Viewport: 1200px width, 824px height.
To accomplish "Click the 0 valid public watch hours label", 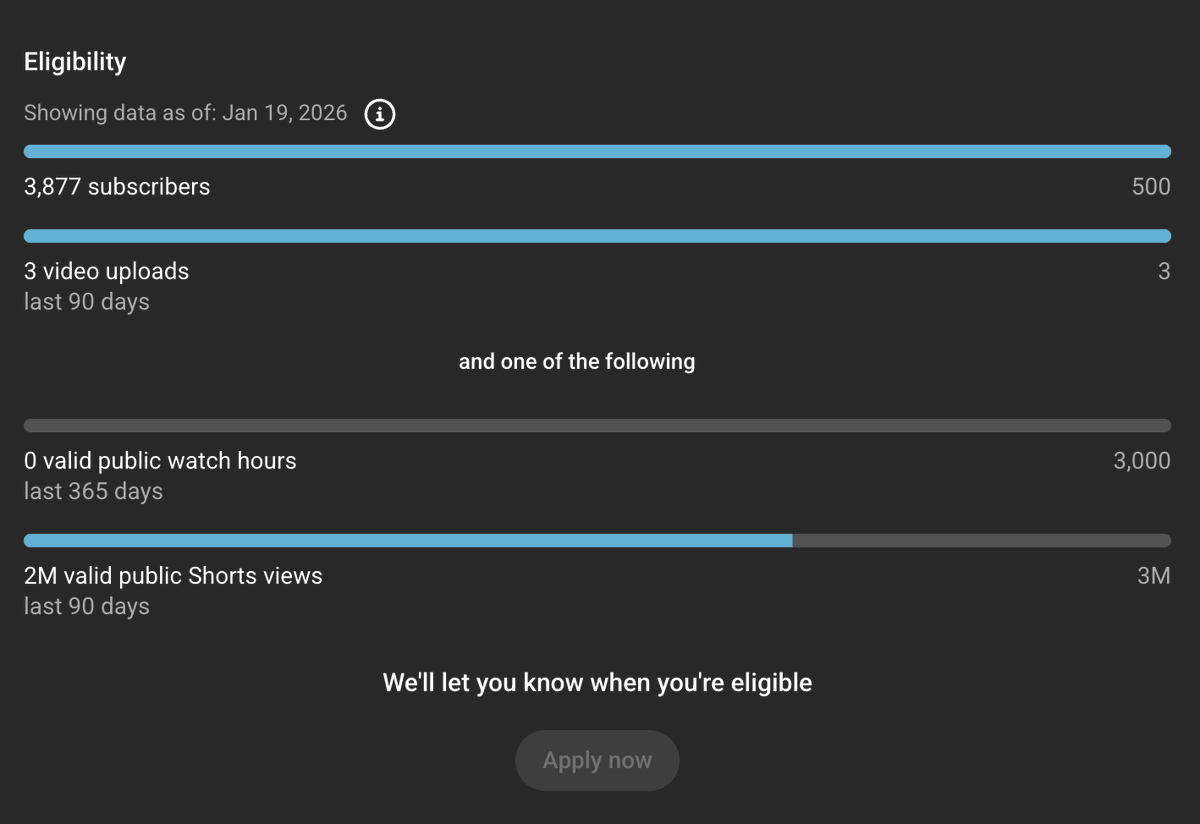I will coord(160,461).
